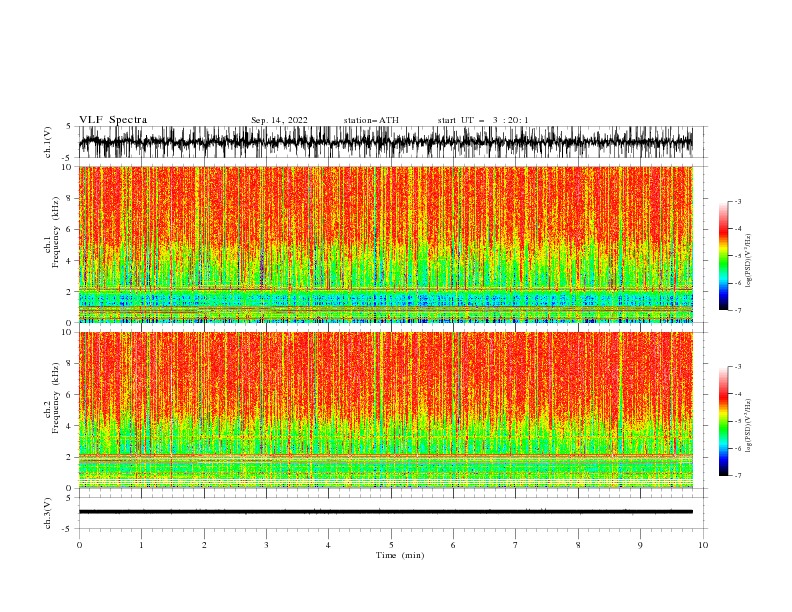792x612 pixels.
Task: Click the "ch.1(V)" waveform axis label
Action: (48, 142)
